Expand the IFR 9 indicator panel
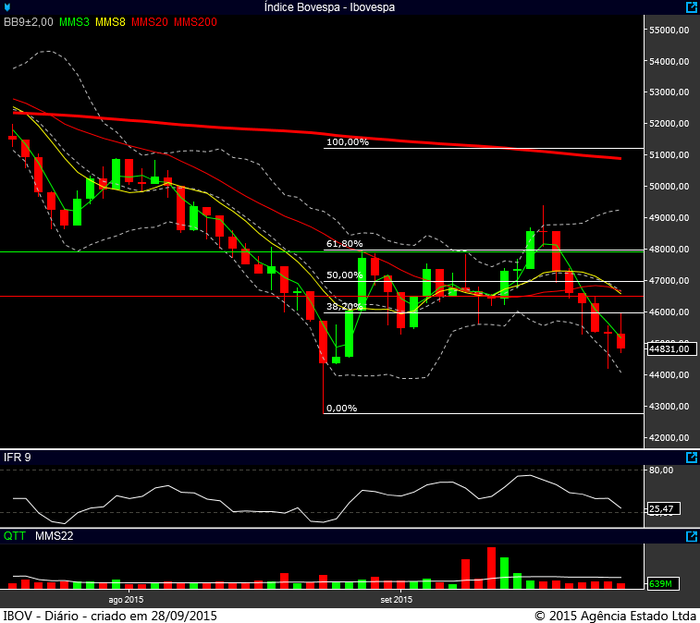Image resolution: width=700 pixels, height=623 pixels. pos(691,457)
